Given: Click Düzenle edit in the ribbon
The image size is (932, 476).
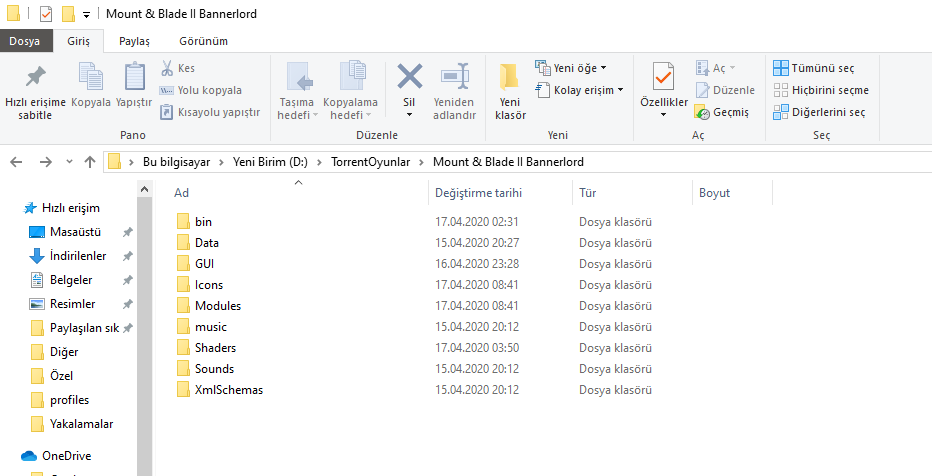Looking at the screenshot, I should [x=725, y=90].
